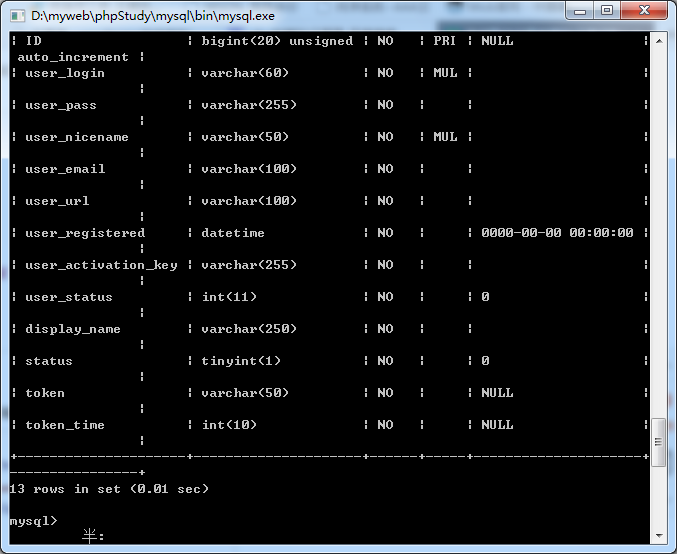Image resolution: width=677 pixels, height=554 pixels.
Task: Click the default 0 in status row
Action: pos(485,361)
